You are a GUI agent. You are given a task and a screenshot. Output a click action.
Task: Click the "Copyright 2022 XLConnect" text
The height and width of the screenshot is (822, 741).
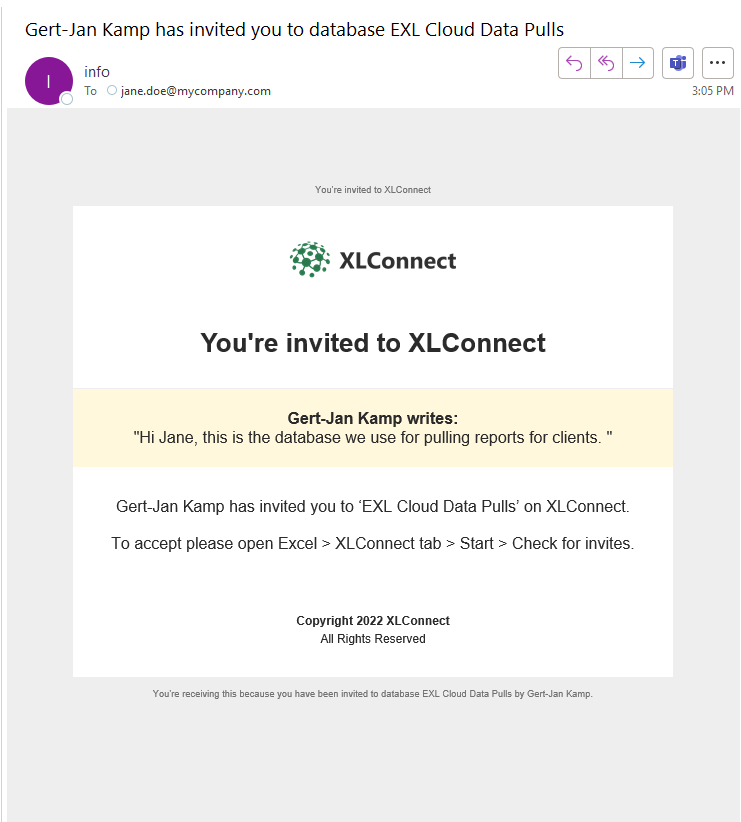point(373,621)
